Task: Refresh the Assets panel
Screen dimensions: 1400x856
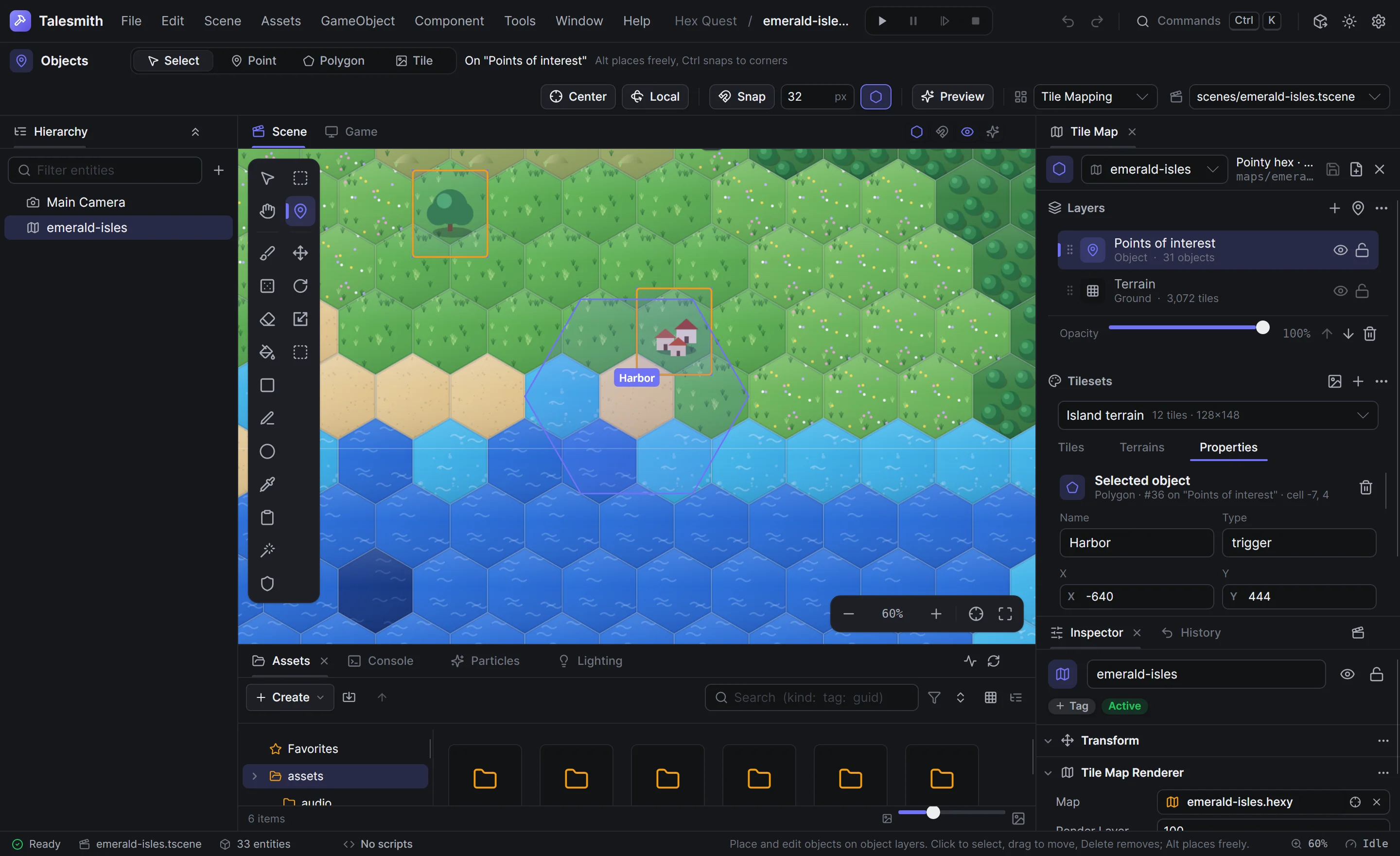Action: [x=993, y=661]
